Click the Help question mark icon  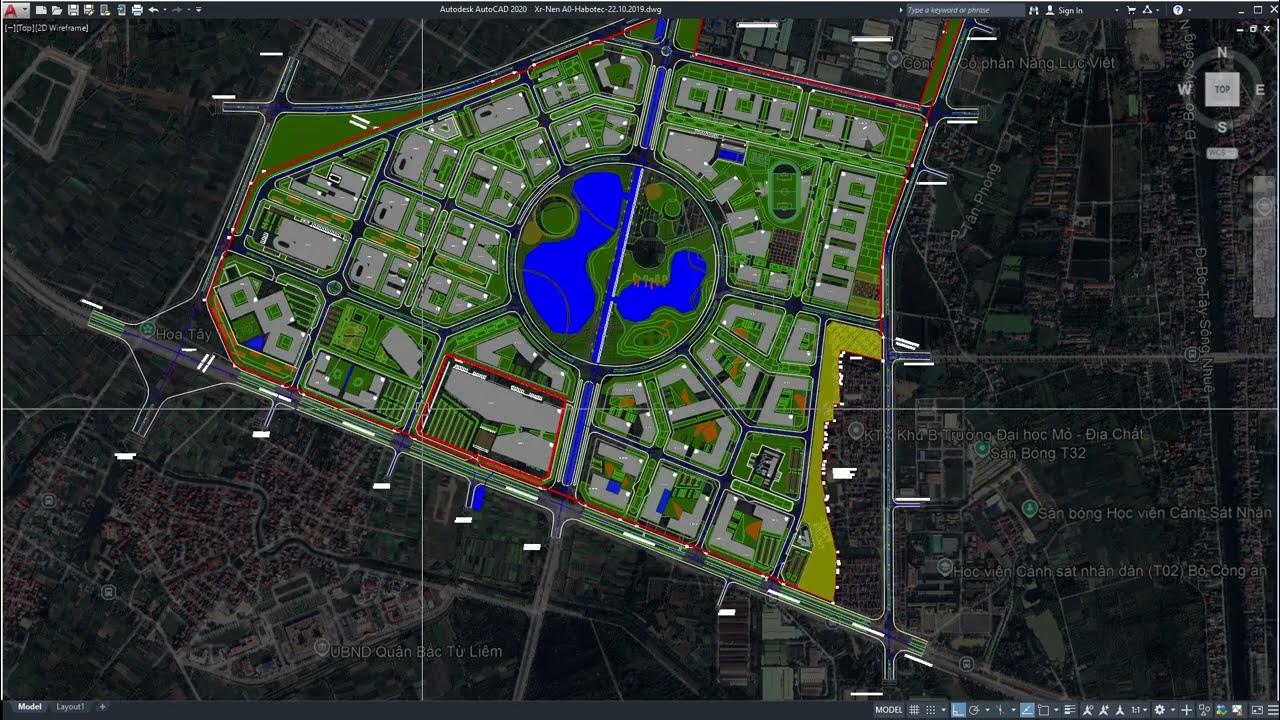1177,10
